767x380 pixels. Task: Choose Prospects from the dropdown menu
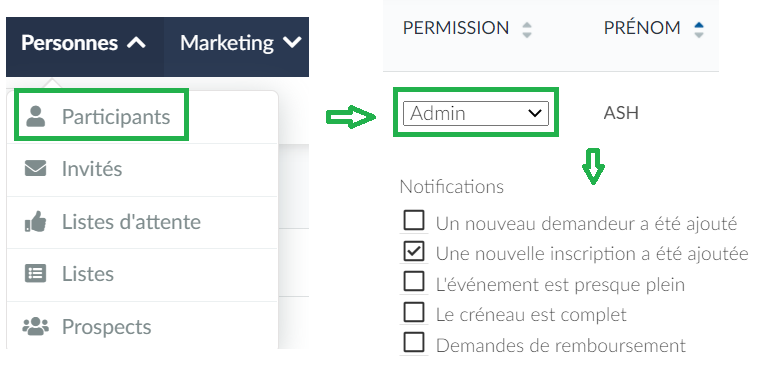pos(142,325)
